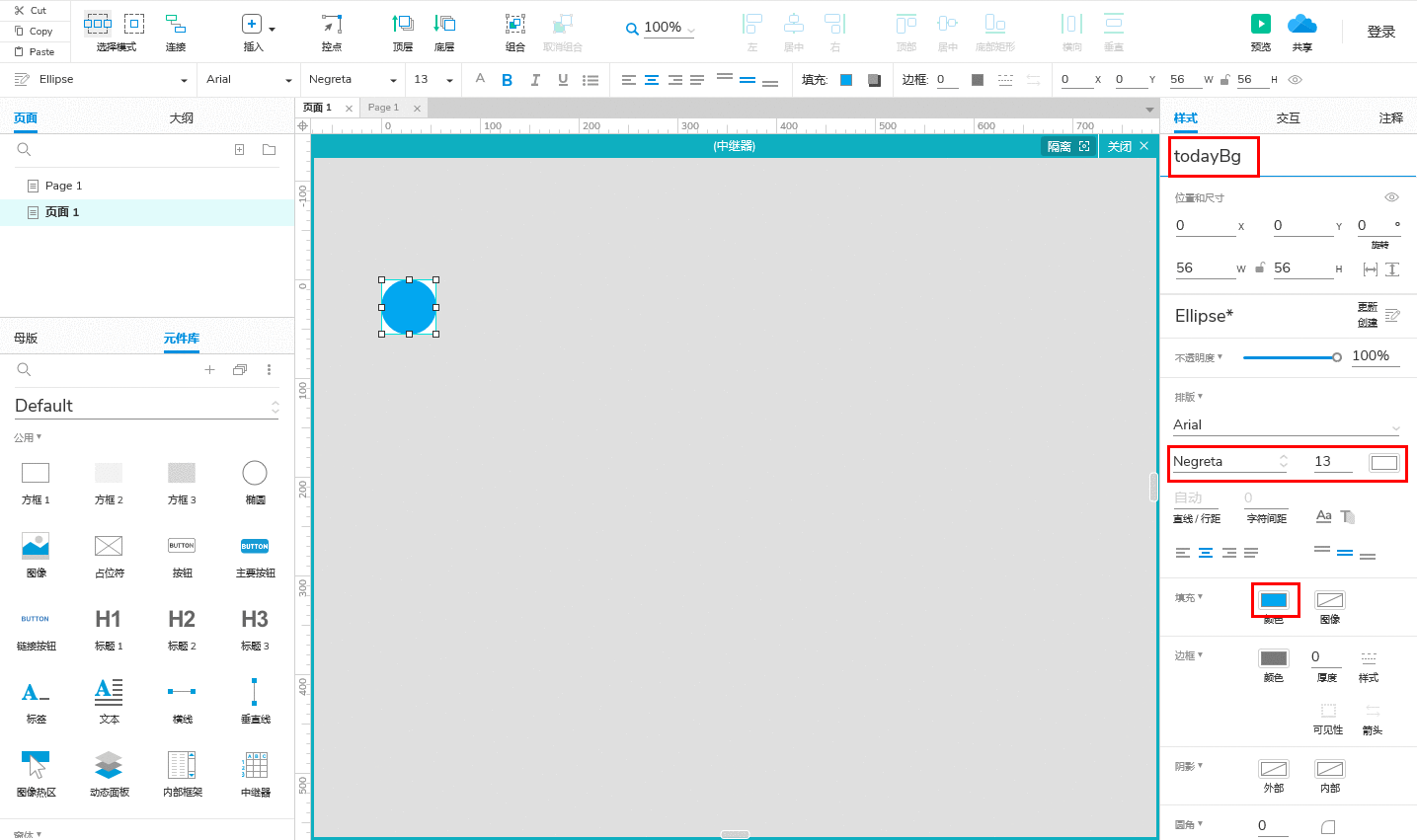
Task: Select the 图像热区 hotspot widget
Action: pos(36,775)
